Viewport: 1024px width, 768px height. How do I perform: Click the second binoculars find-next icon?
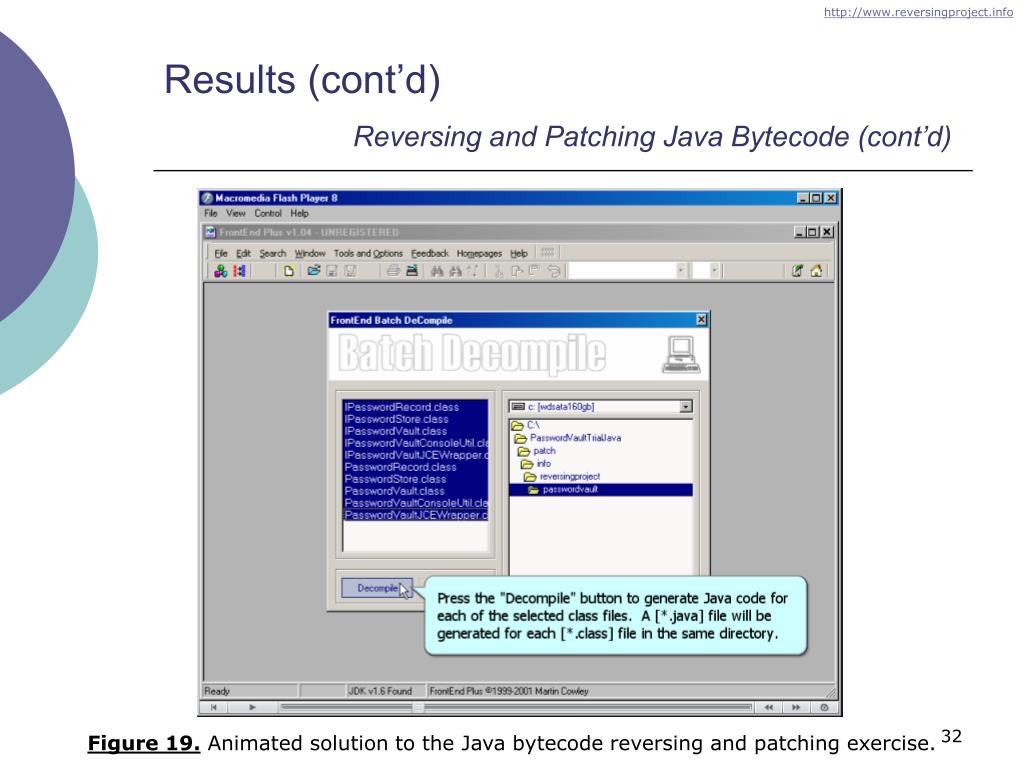[x=456, y=271]
